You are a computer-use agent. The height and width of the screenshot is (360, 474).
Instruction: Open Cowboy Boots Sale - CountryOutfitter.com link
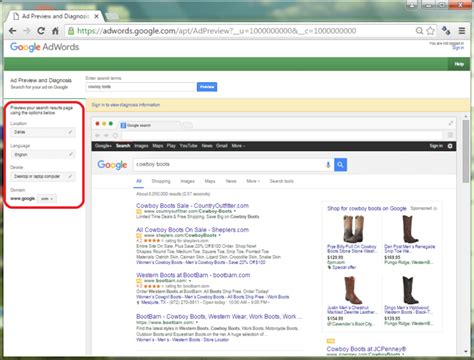tap(193, 206)
